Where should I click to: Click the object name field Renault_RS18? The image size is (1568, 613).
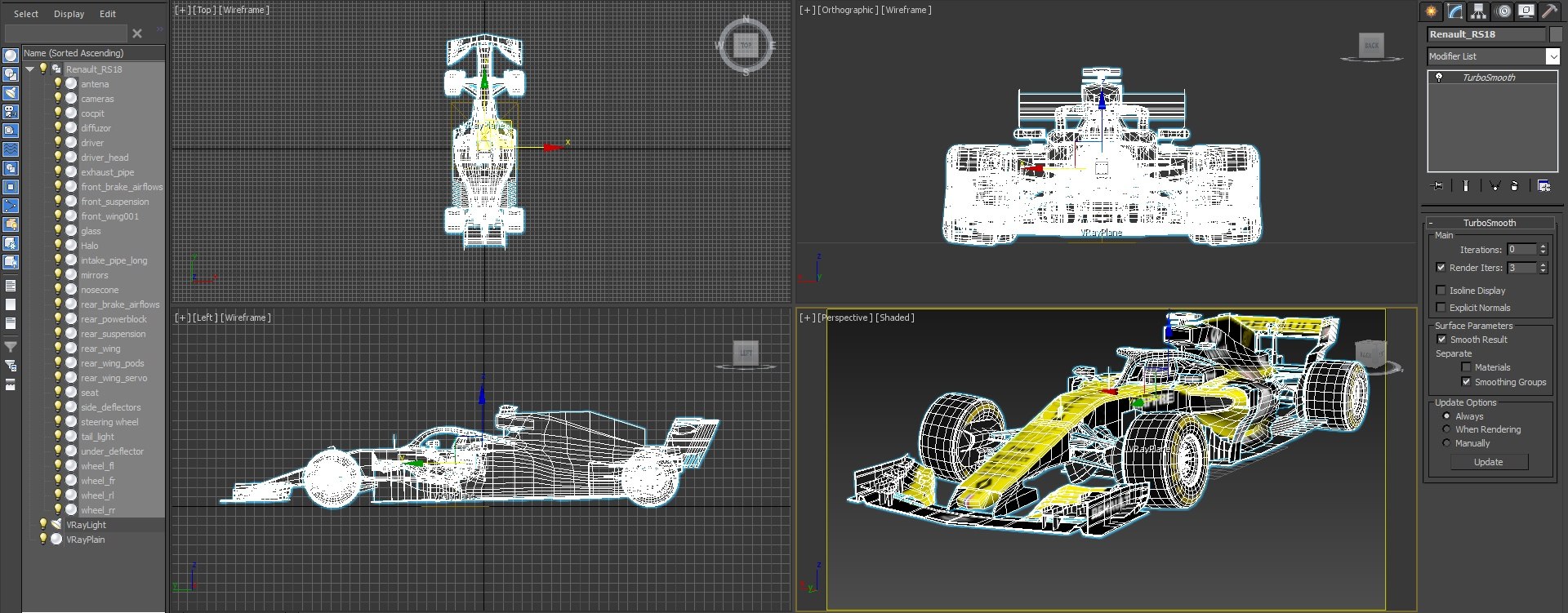(1486, 34)
